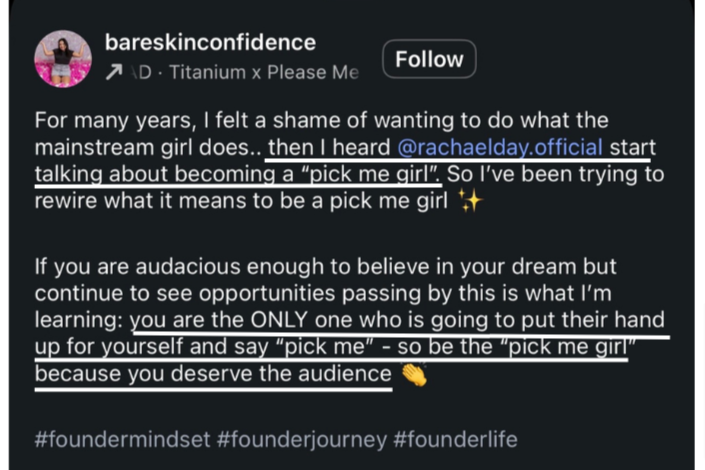Viewport: 705px width, 470px height.
Task: Open the #foundermindset hashtag
Action: point(122,439)
